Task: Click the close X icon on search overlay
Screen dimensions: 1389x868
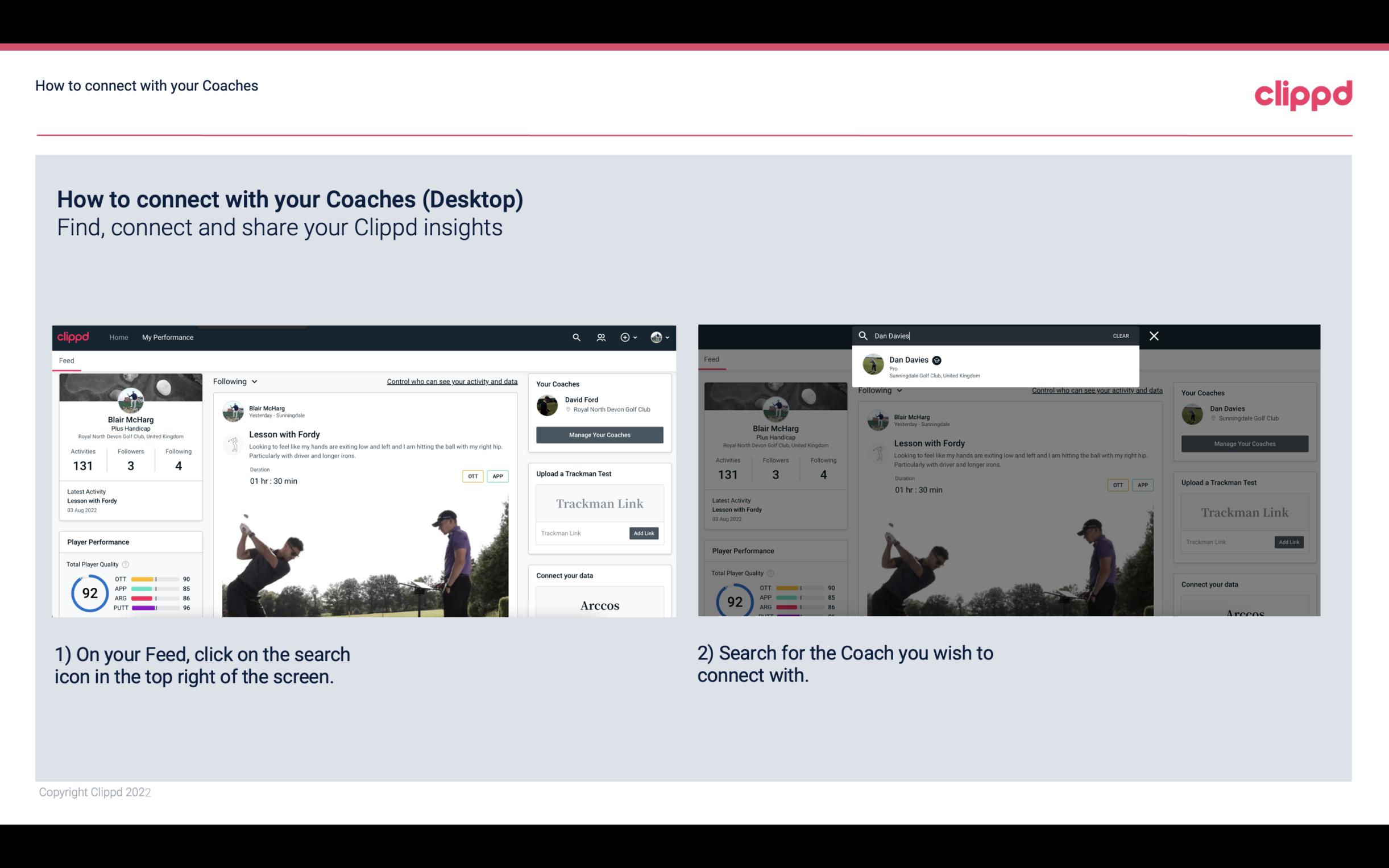Action: point(1154,335)
